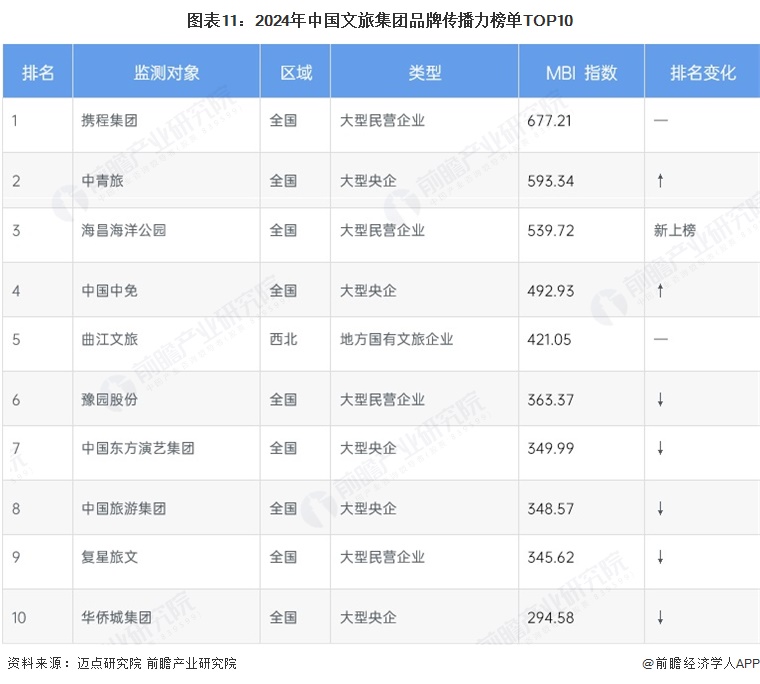Select MBI value 677.21
Screen dimensions: 760x684
tap(550, 120)
